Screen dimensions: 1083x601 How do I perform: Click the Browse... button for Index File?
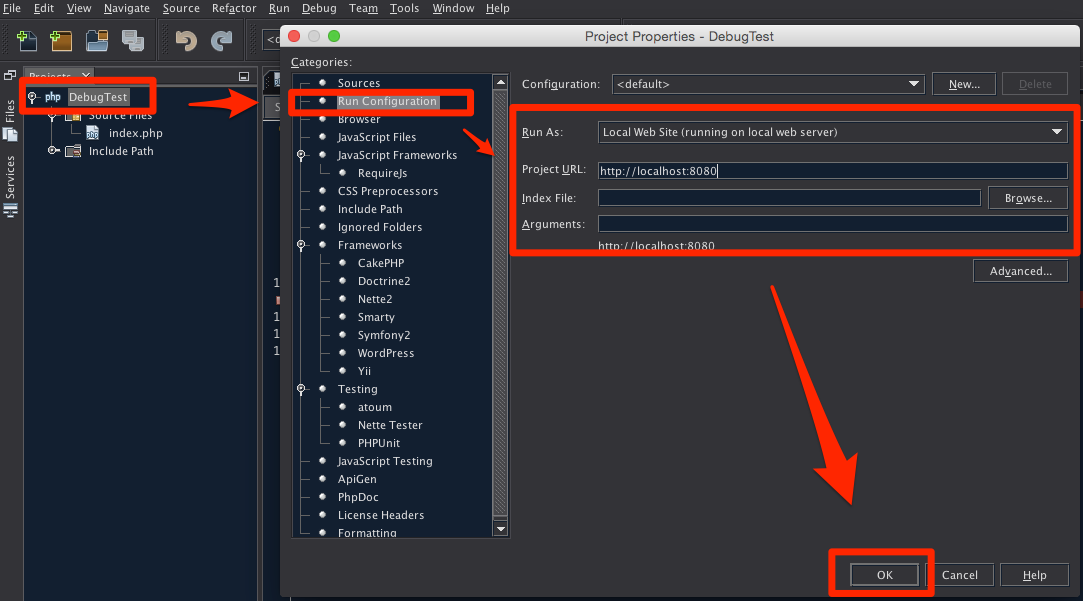coord(1028,198)
